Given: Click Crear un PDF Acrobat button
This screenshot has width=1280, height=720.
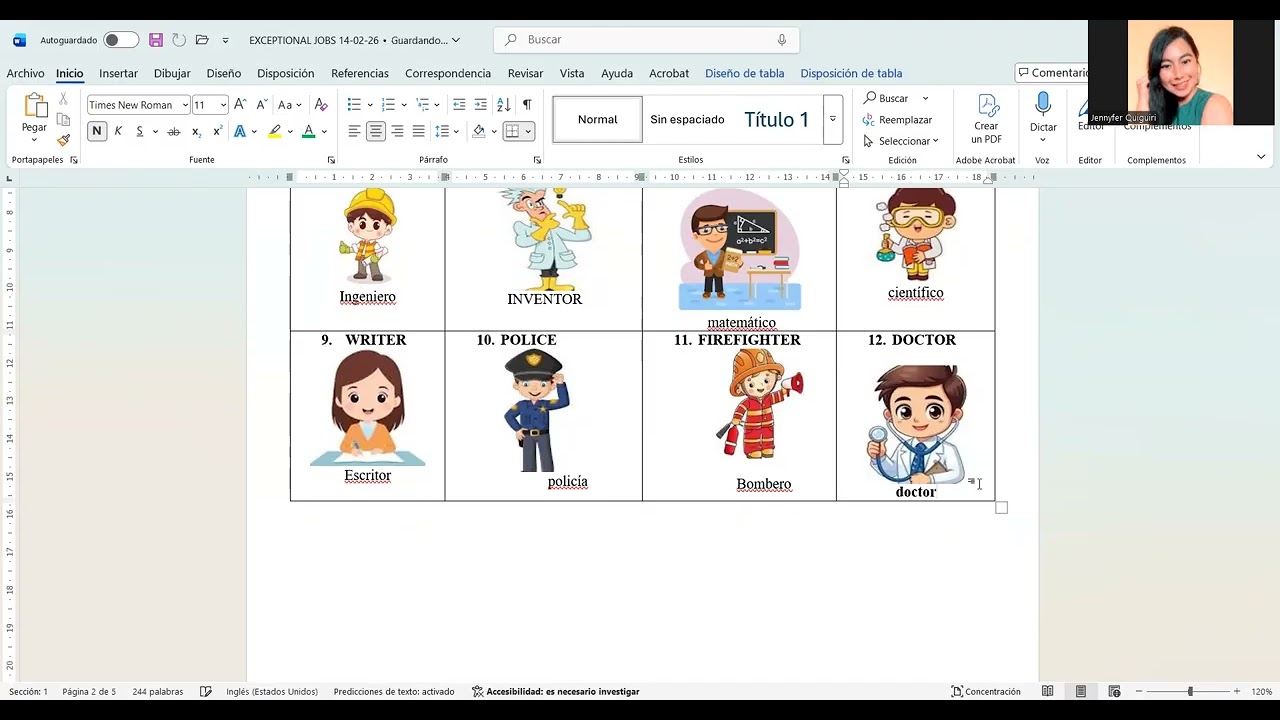Looking at the screenshot, I should coord(986,119).
